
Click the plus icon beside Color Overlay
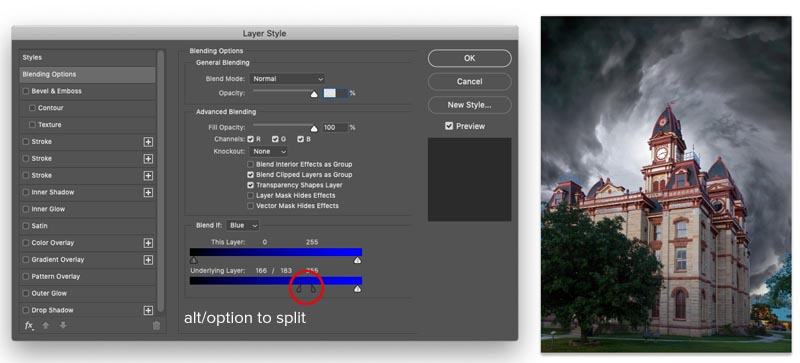pos(148,243)
